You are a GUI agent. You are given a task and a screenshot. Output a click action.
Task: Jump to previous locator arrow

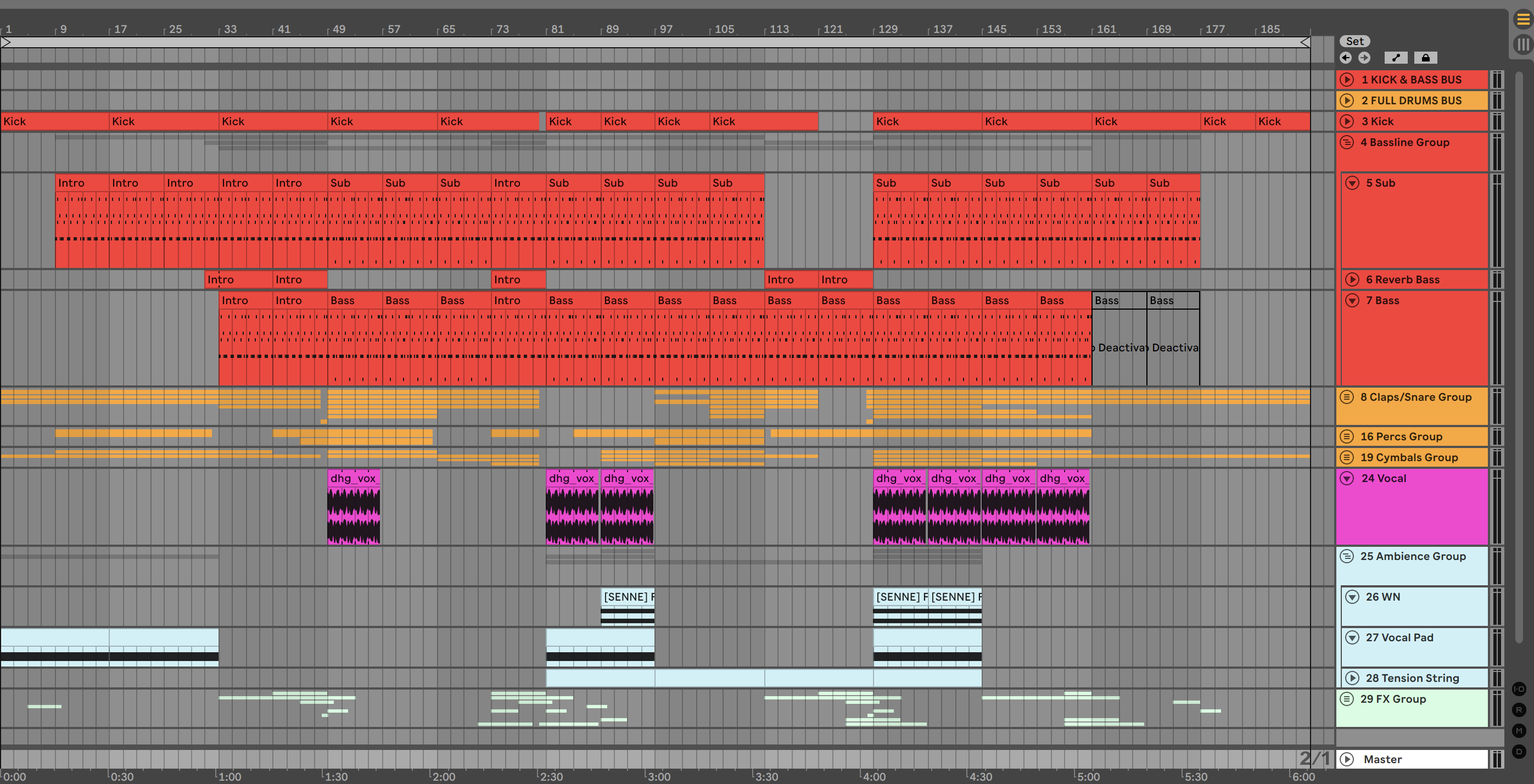pyautogui.click(x=1345, y=58)
